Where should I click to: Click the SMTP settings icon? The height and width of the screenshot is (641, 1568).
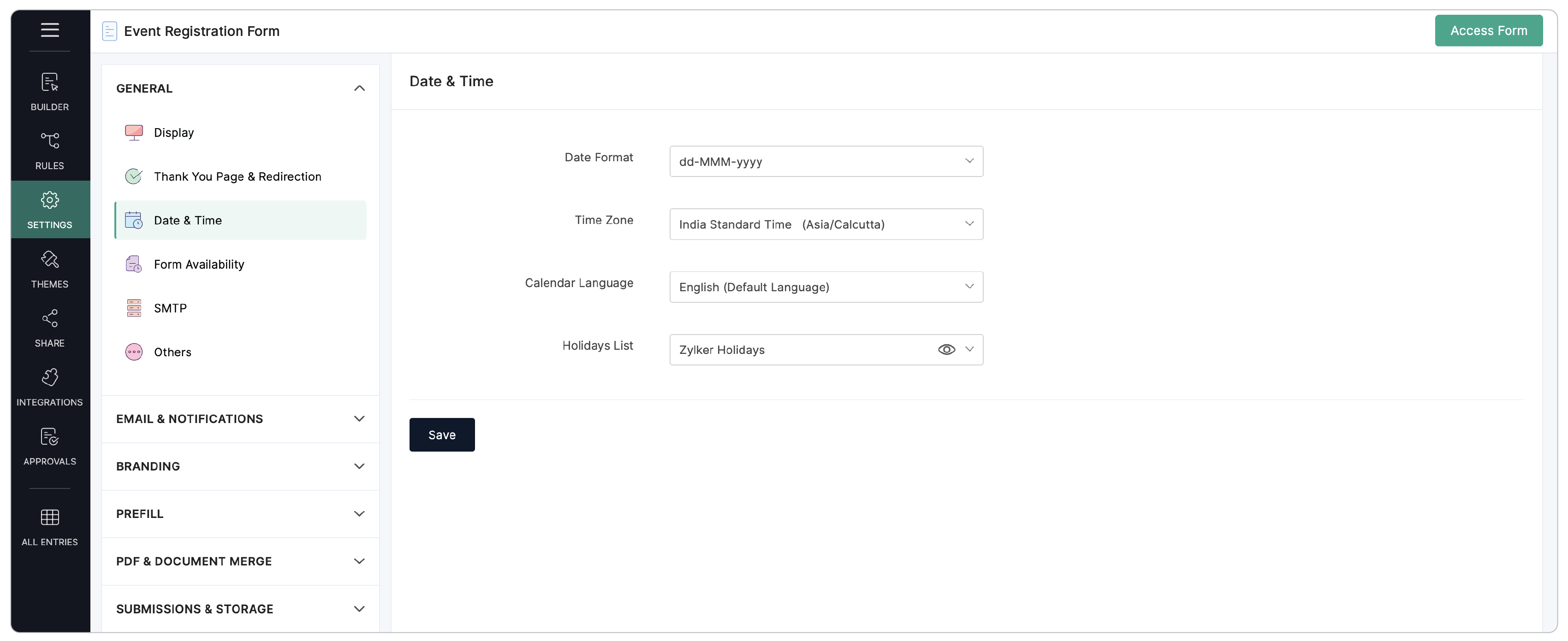134,308
